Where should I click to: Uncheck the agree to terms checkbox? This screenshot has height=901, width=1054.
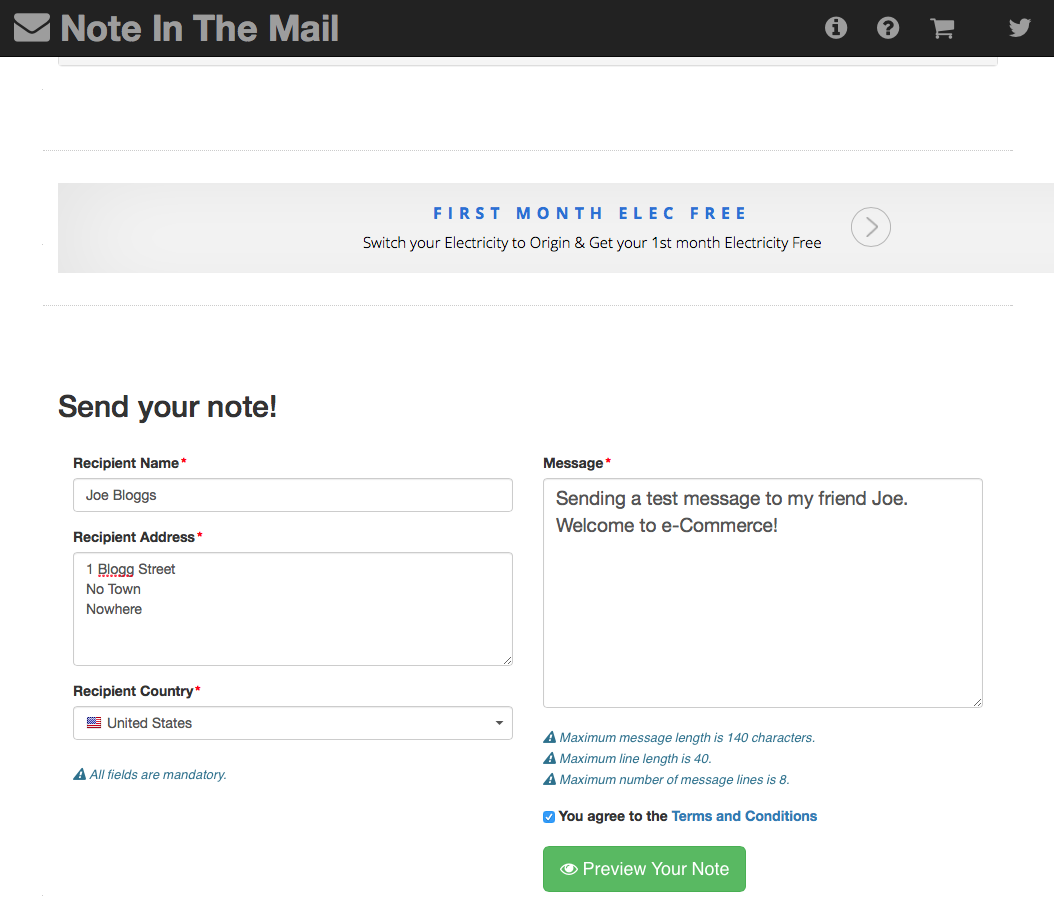click(x=549, y=816)
